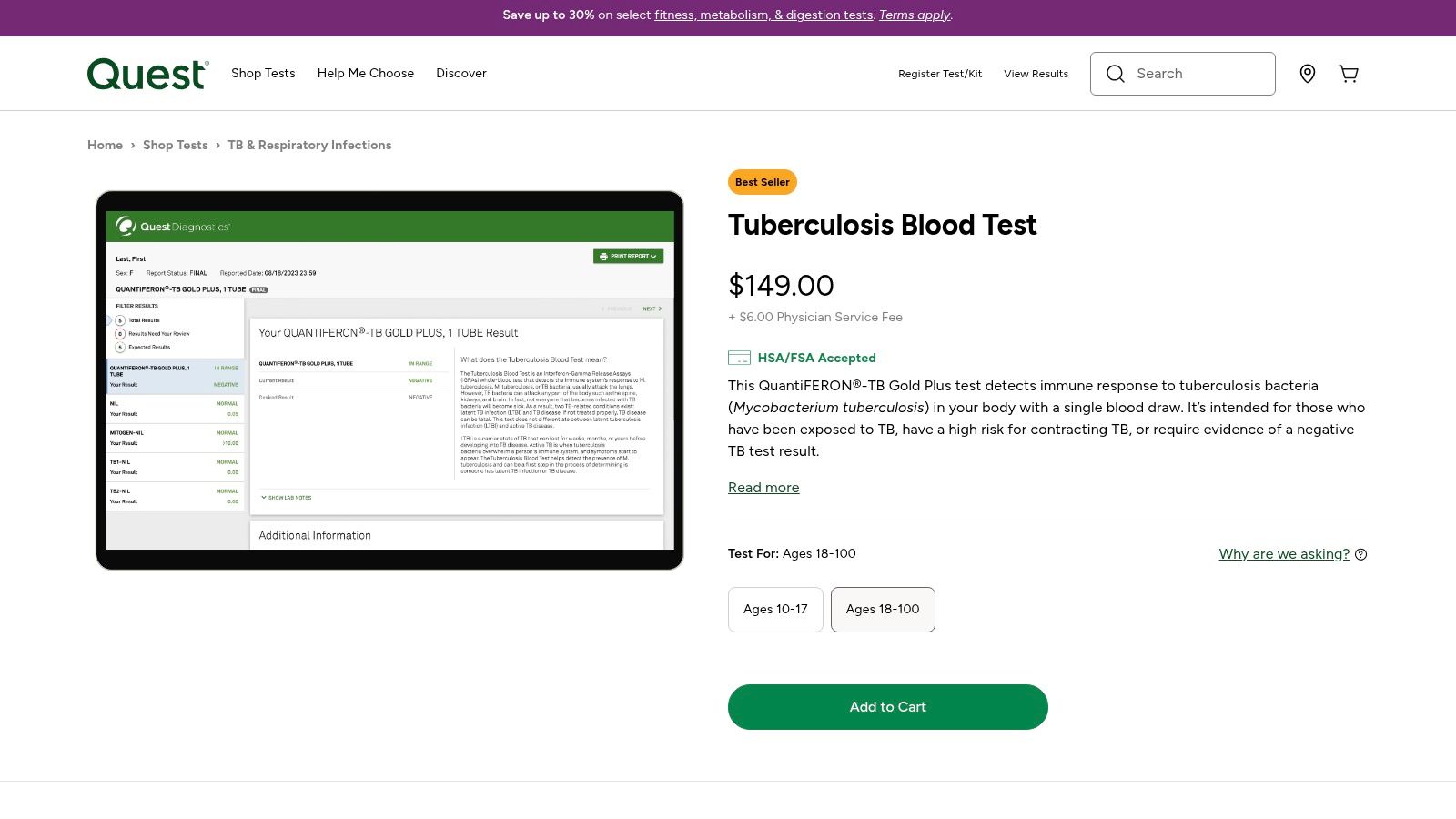1456x819 pixels.
Task: Click the Add to Cart button
Action: (x=887, y=706)
